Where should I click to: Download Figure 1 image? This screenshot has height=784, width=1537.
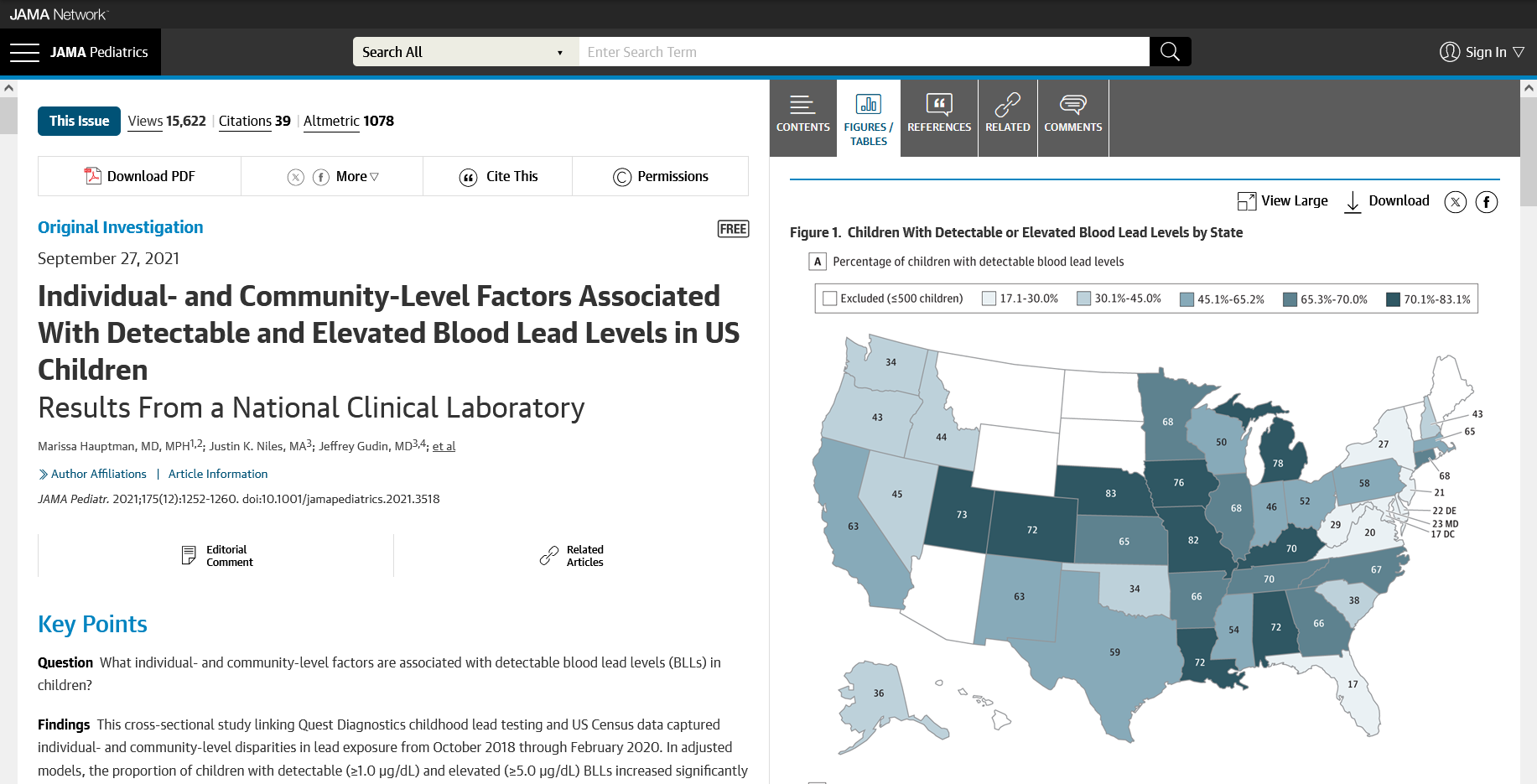[x=1387, y=201]
